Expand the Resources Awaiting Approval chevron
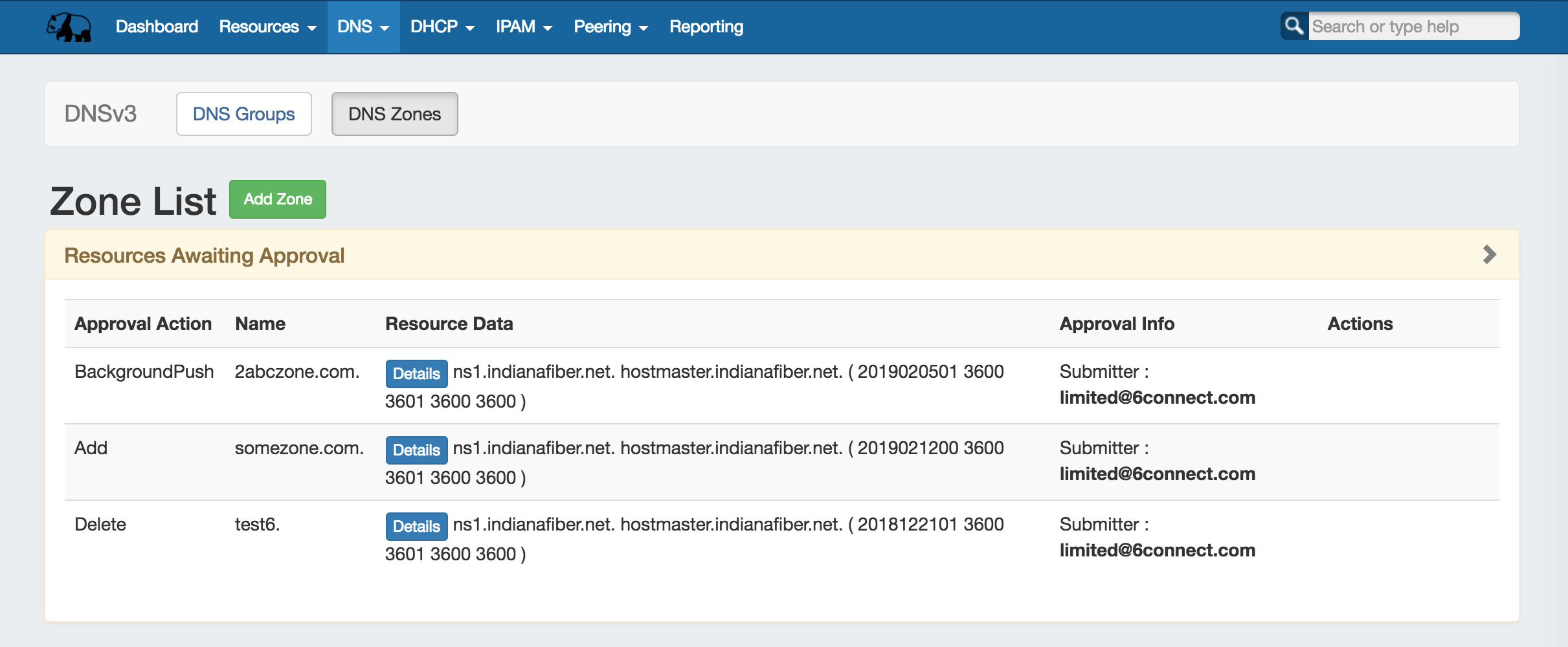1568x647 pixels. point(1489,255)
